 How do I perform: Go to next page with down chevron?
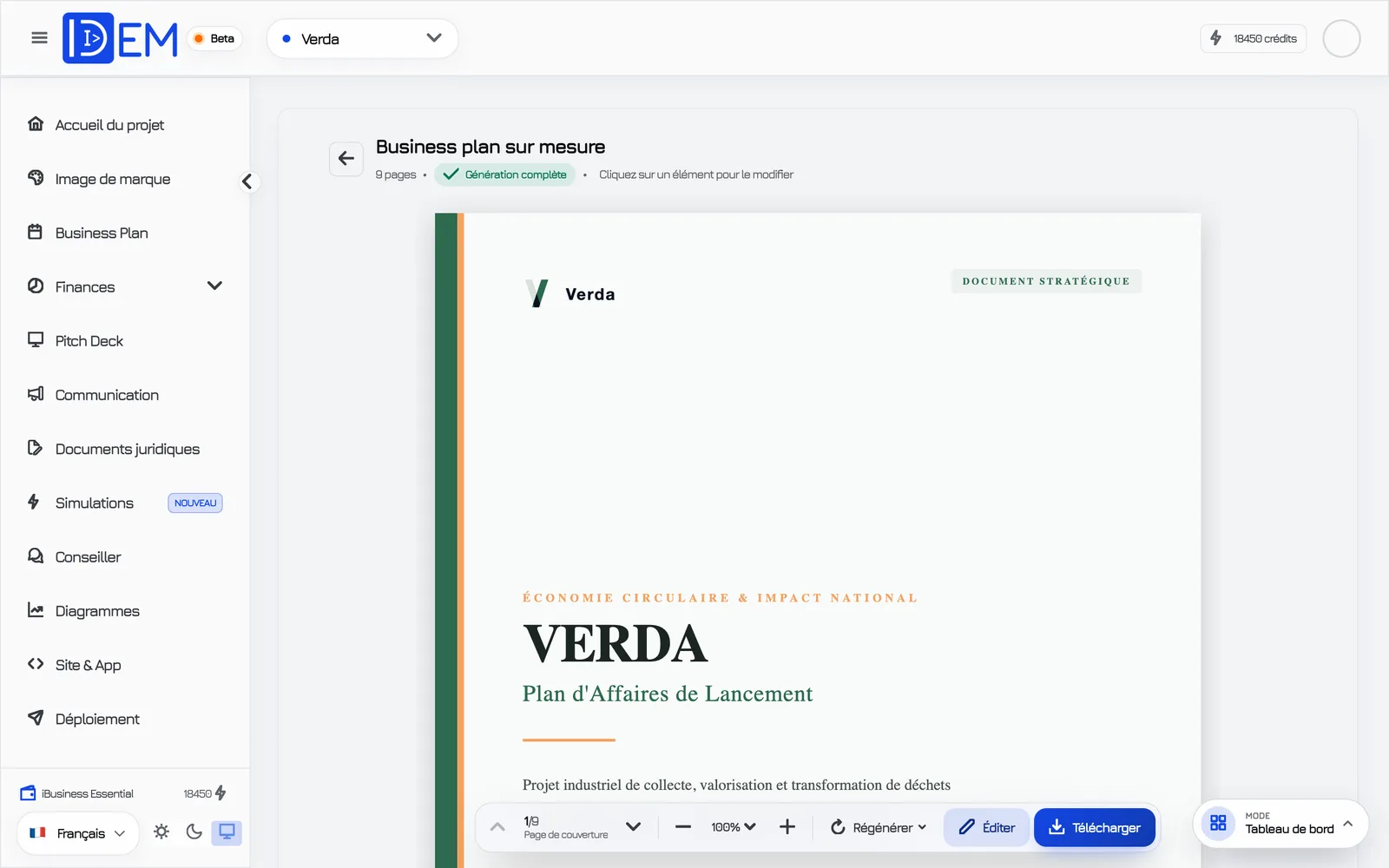(634, 827)
